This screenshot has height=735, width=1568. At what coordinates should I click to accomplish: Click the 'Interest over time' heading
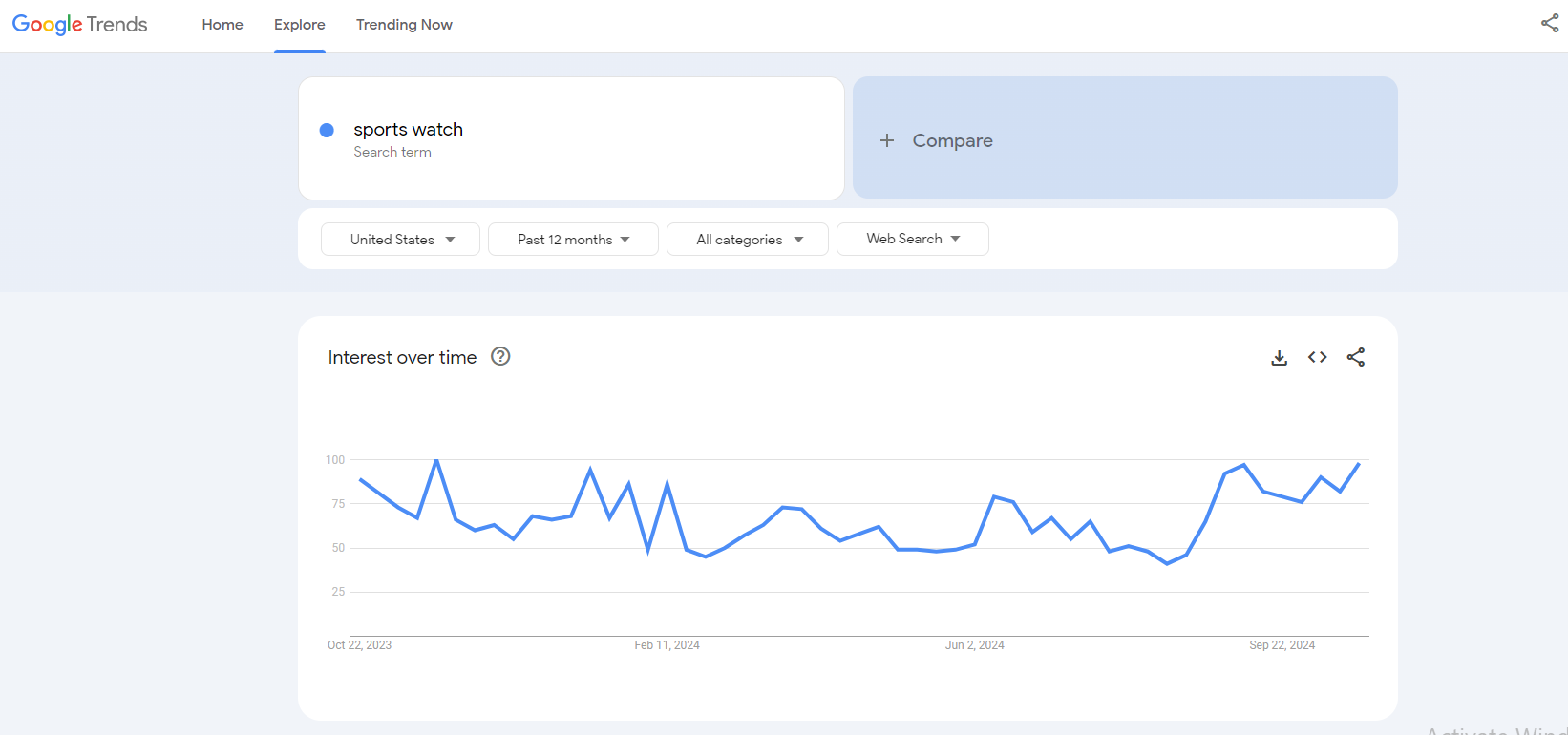(x=402, y=357)
